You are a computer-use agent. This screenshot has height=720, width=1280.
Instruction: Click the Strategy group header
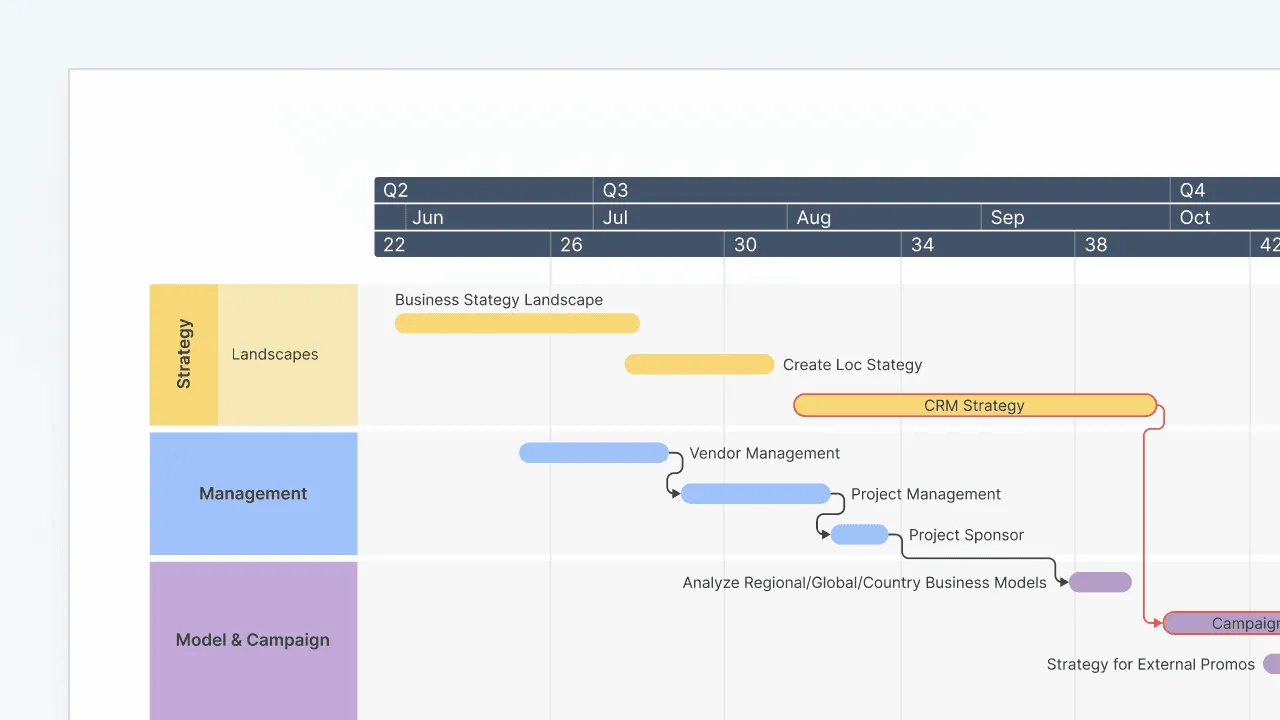183,354
